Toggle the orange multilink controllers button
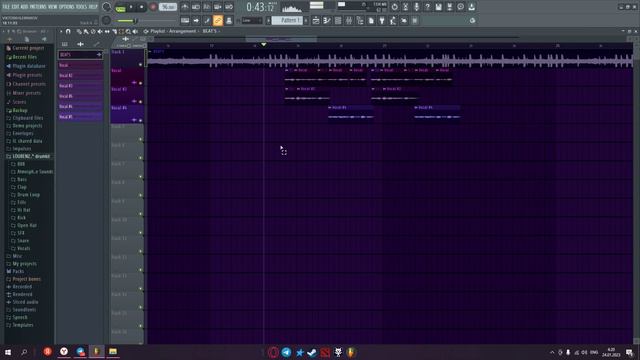 tap(218, 20)
